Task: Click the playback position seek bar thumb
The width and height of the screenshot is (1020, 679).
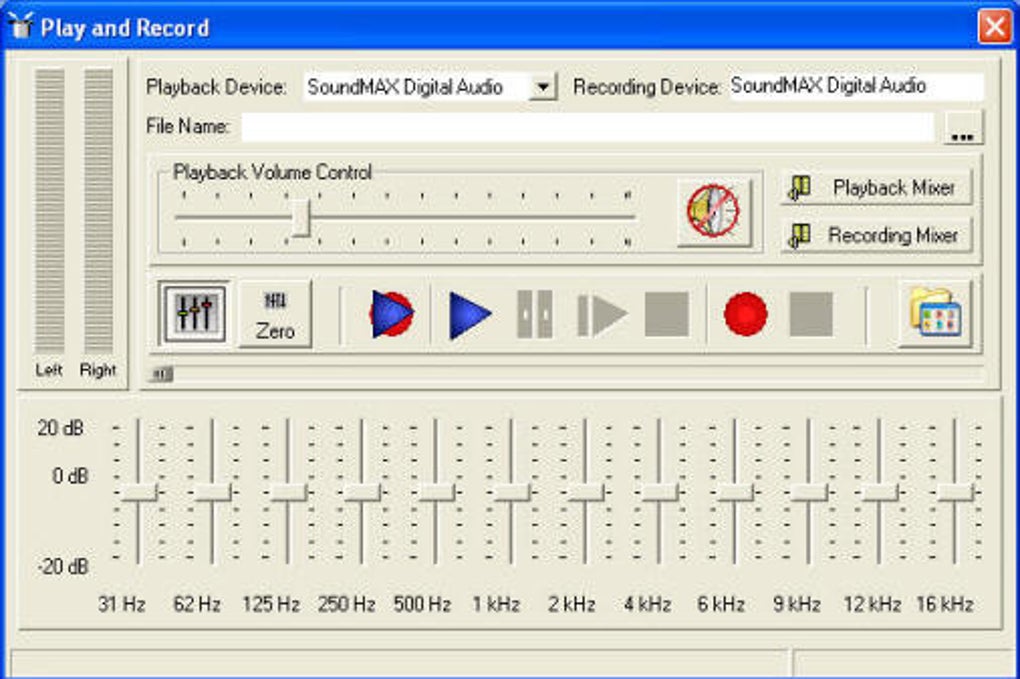Action: click(x=162, y=375)
